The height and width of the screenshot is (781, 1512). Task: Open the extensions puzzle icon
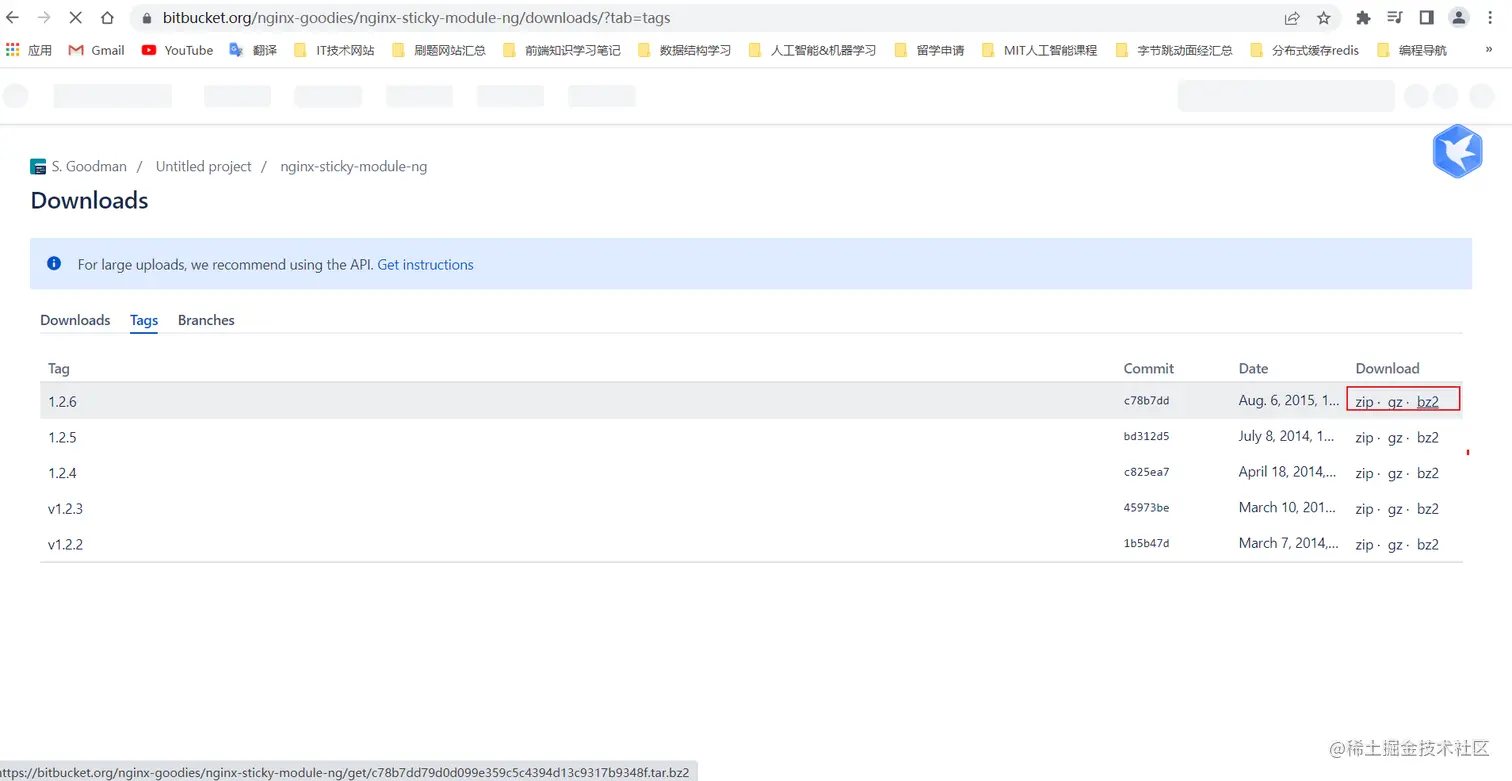pos(1362,18)
